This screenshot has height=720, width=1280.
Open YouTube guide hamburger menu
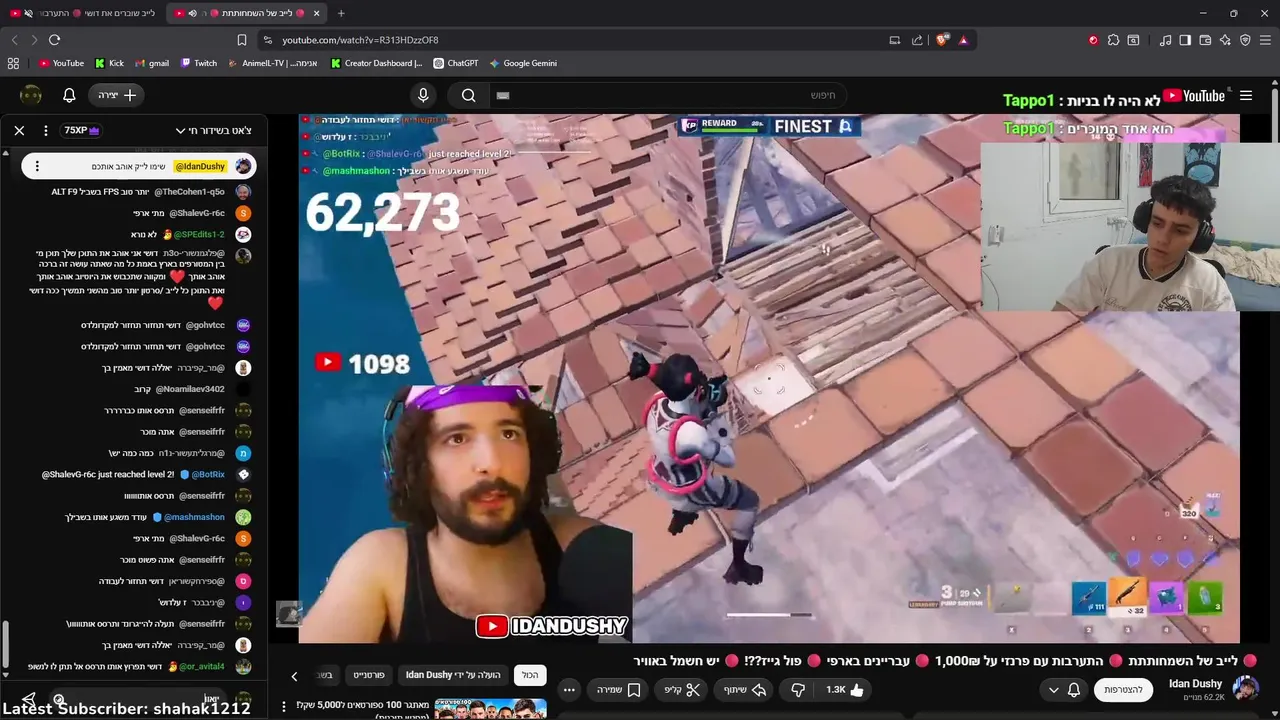1246,96
